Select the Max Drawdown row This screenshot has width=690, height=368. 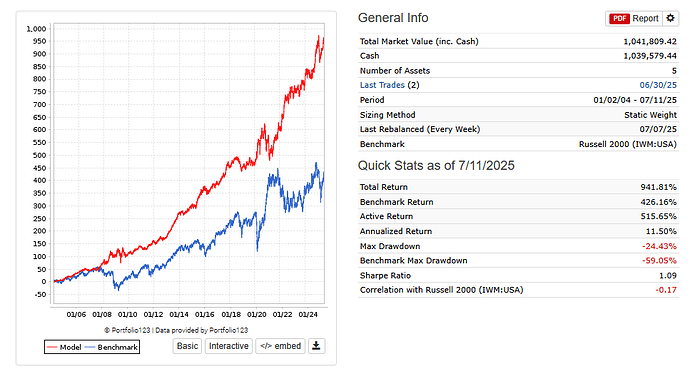click(518, 246)
